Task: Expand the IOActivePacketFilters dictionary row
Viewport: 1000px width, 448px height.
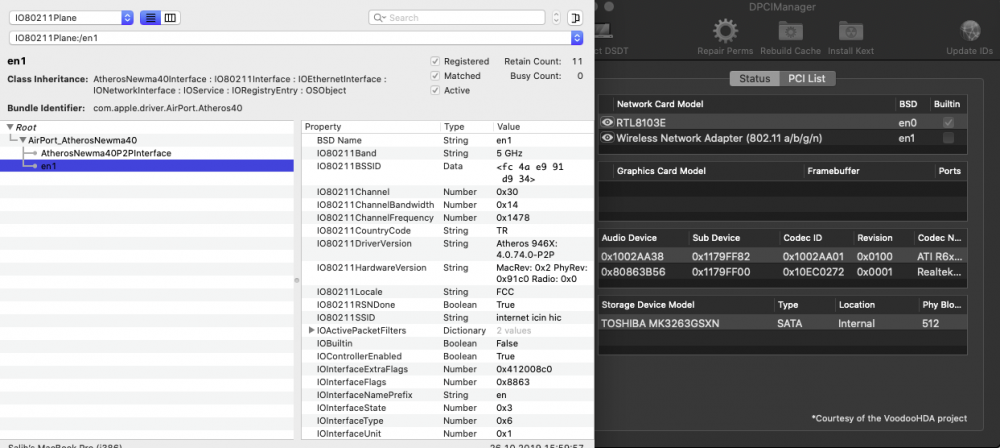Action: pyautogui.click(x=312, y=331)
